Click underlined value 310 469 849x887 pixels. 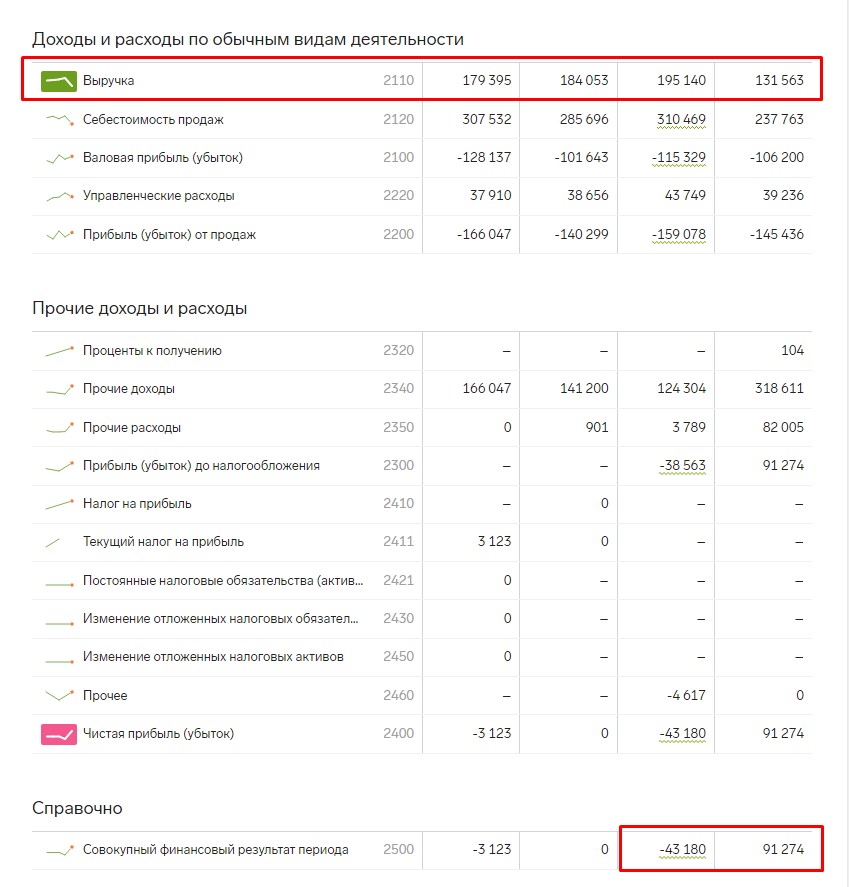pyautogui.click(x=681, y=119)
